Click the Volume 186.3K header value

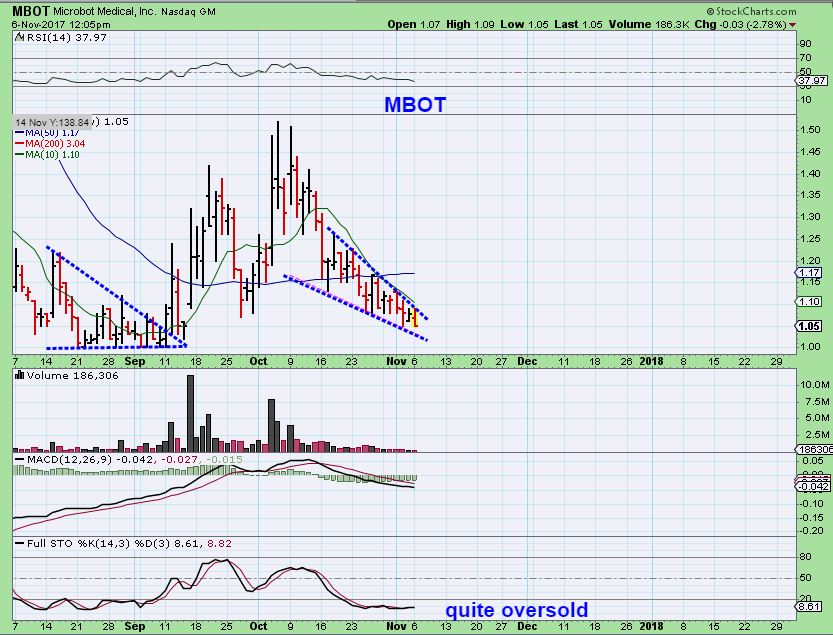[x=649, y=24]
